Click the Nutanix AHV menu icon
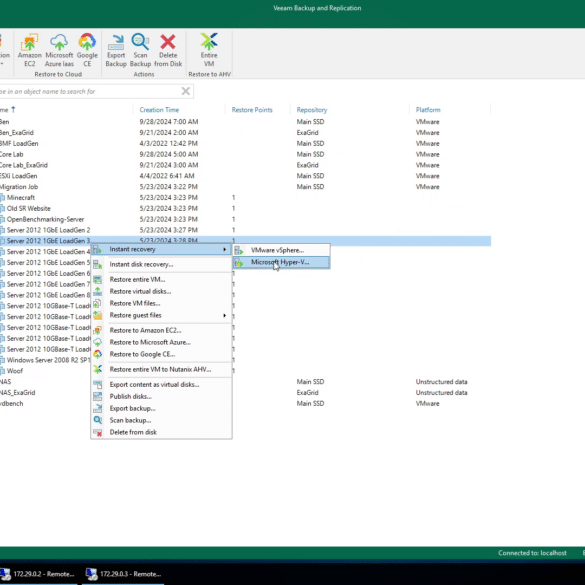Image resolution: width=585 pixels, height=585 pixels. click(x=97, y=369)
